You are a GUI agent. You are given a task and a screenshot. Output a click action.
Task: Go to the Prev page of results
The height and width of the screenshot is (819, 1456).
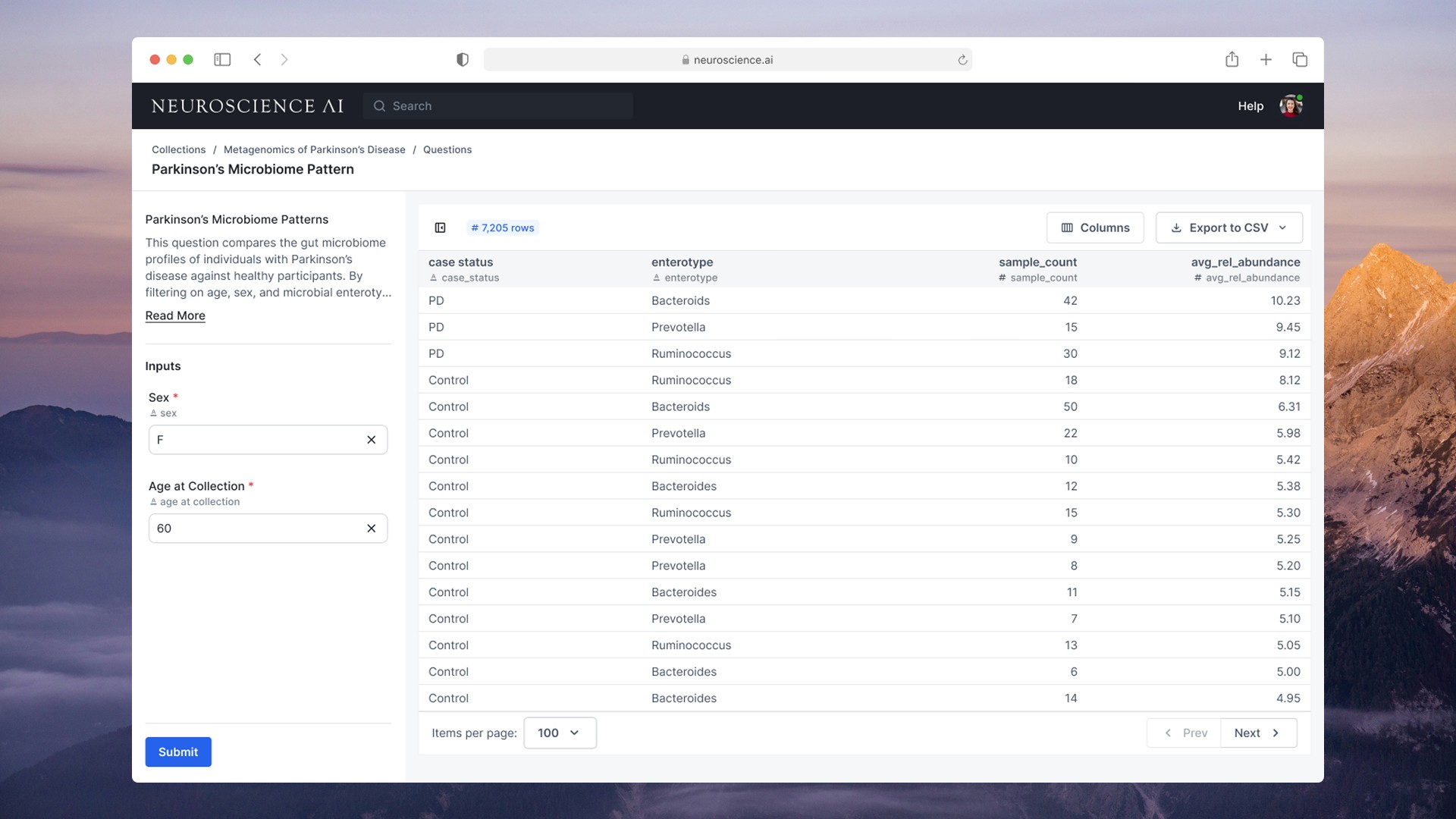pos(1185,733)
